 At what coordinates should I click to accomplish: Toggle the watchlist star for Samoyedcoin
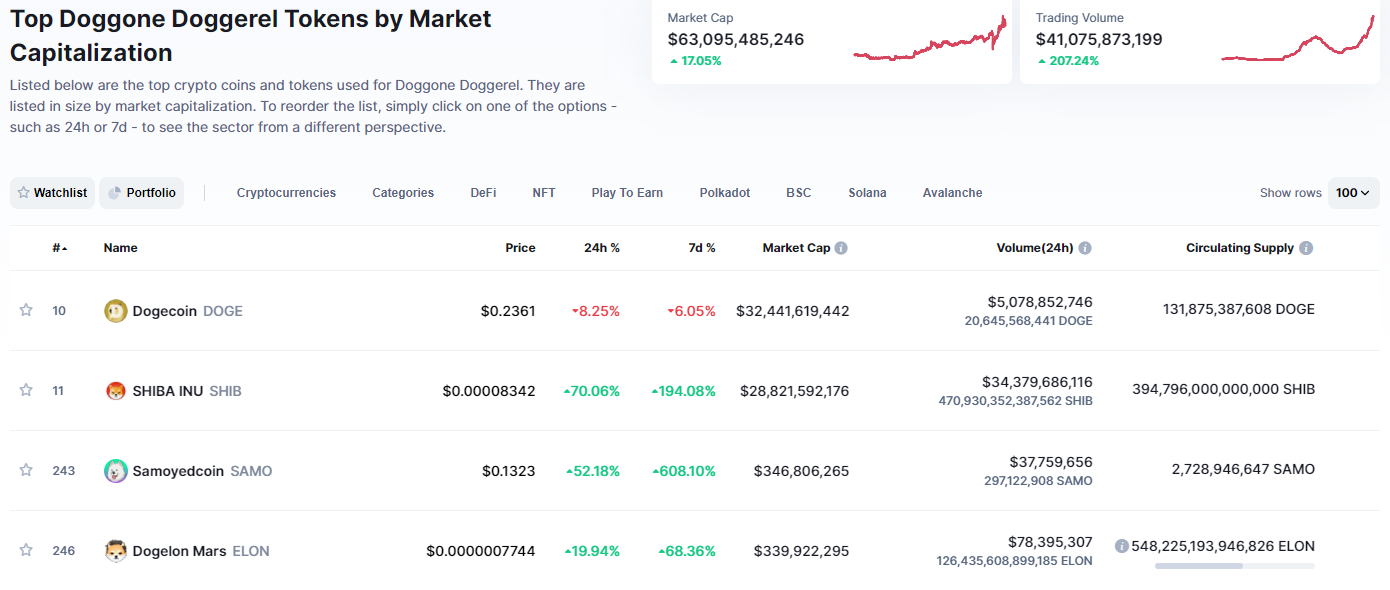pos(26,470)
